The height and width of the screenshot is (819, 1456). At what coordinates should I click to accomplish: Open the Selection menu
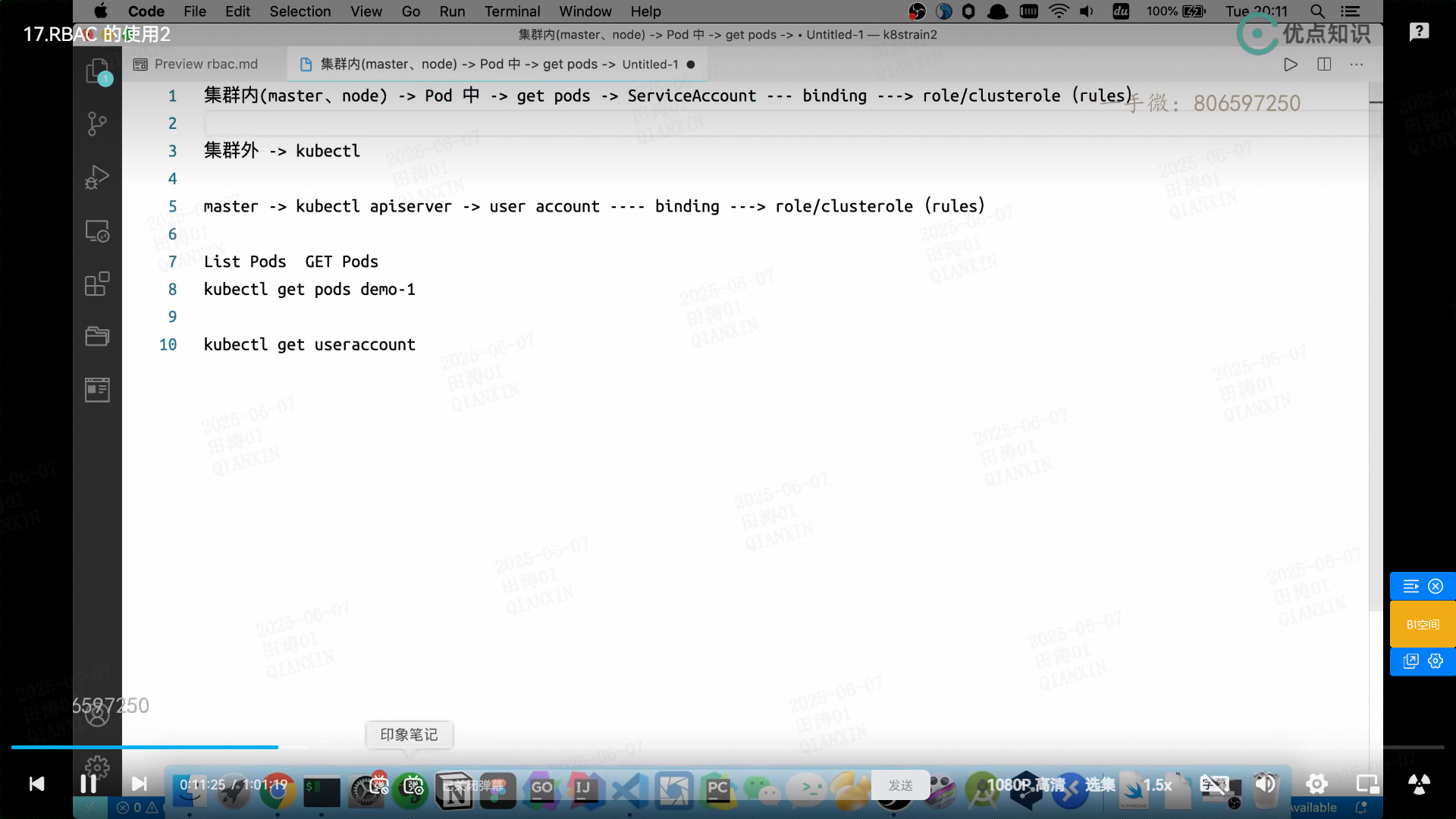tap(300, 11)
